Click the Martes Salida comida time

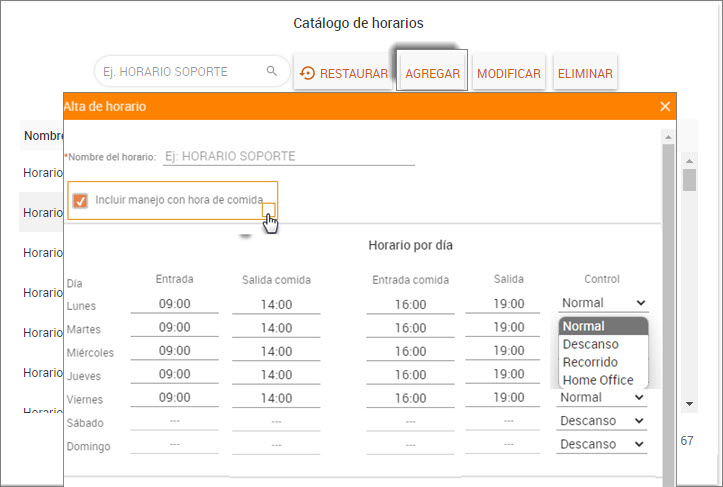pyautogui.click(x=276, y=328)
